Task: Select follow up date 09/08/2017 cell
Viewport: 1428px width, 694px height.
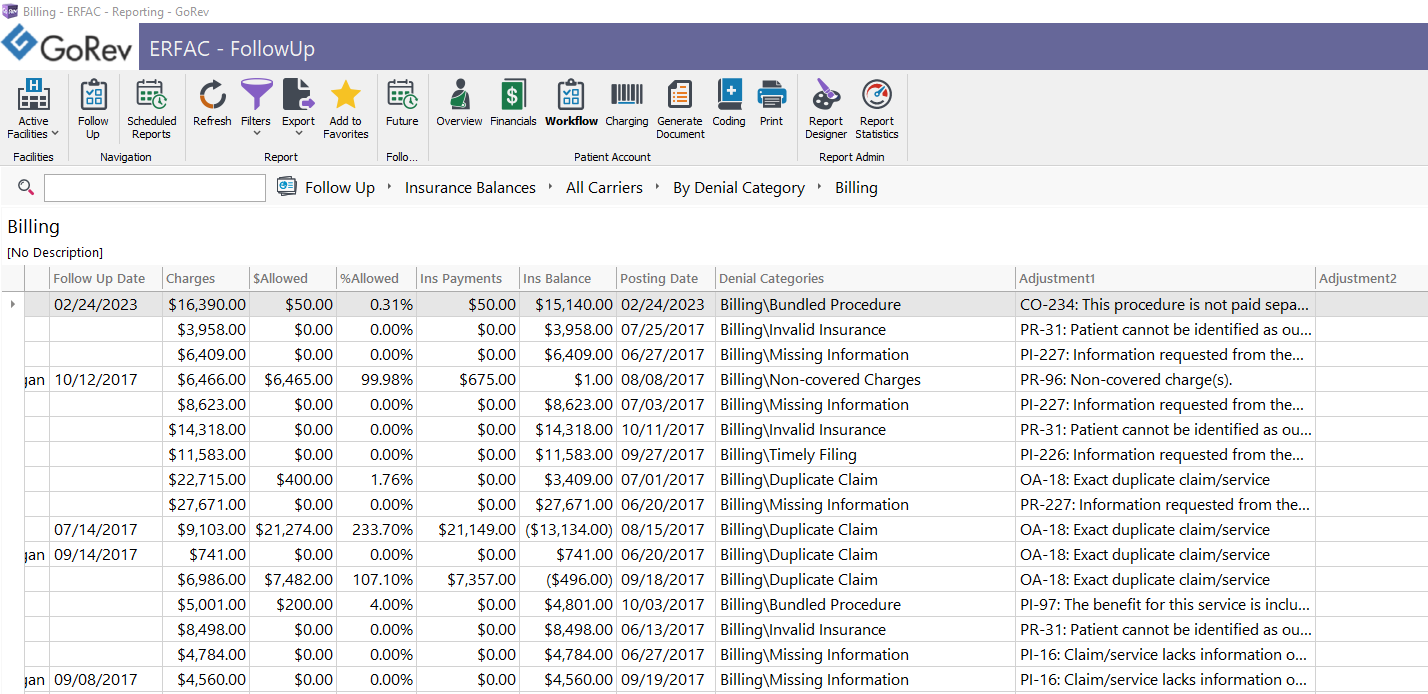Action: [x=106, y=679]
